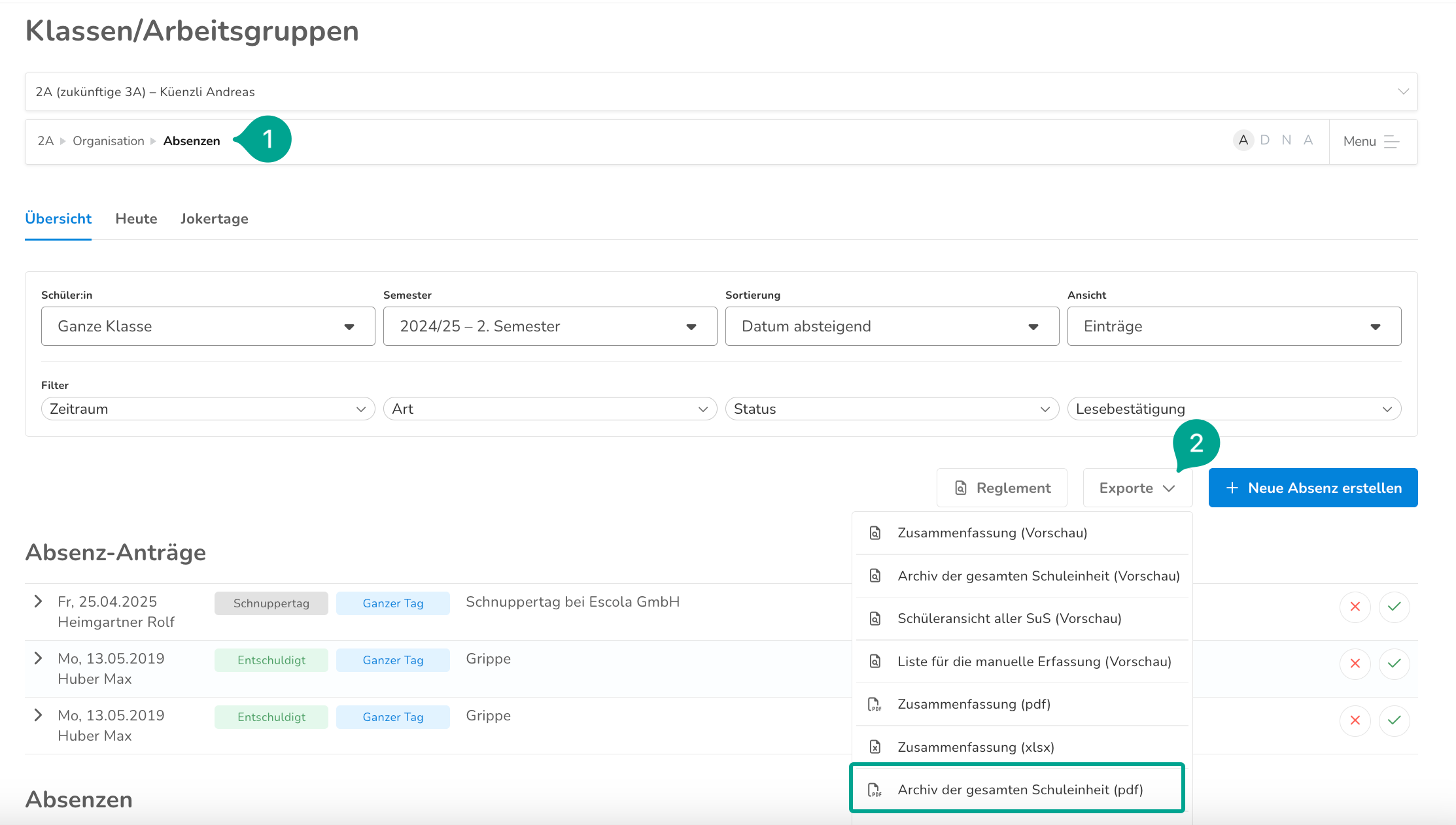Select the D letter in the breadcrumb bar
The width and height of the screenshot is (1456, 825).
1265,140
